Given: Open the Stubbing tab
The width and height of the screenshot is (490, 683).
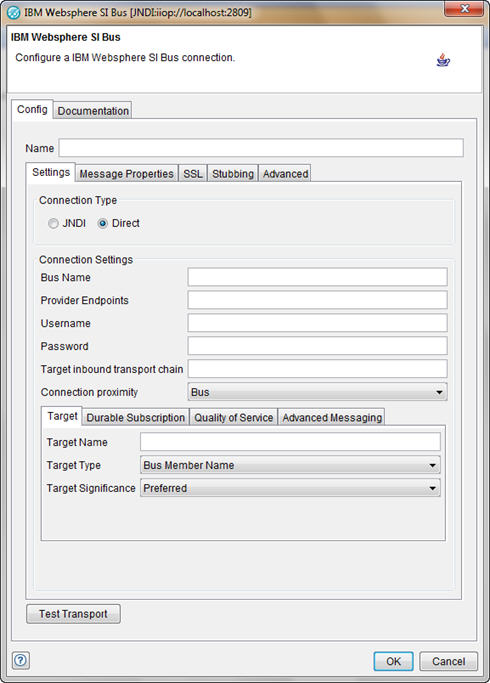Looking at the screenshot, I should pos(233,174).
